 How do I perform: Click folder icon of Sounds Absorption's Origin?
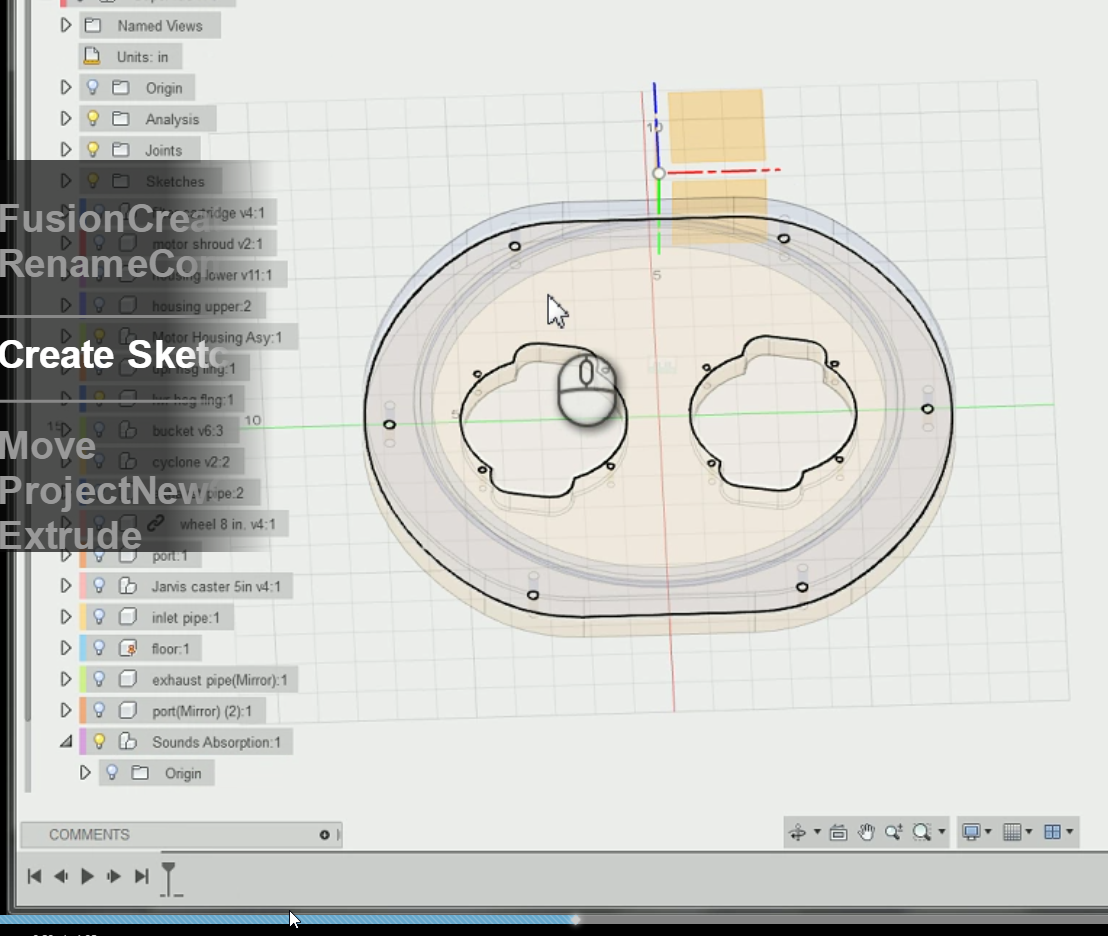(140, 773)
